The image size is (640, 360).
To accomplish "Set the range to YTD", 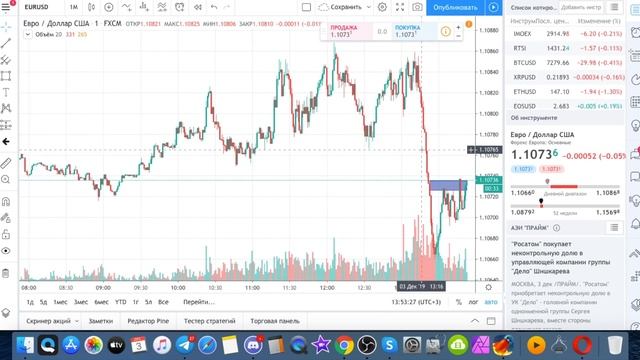I will (120, 302).
